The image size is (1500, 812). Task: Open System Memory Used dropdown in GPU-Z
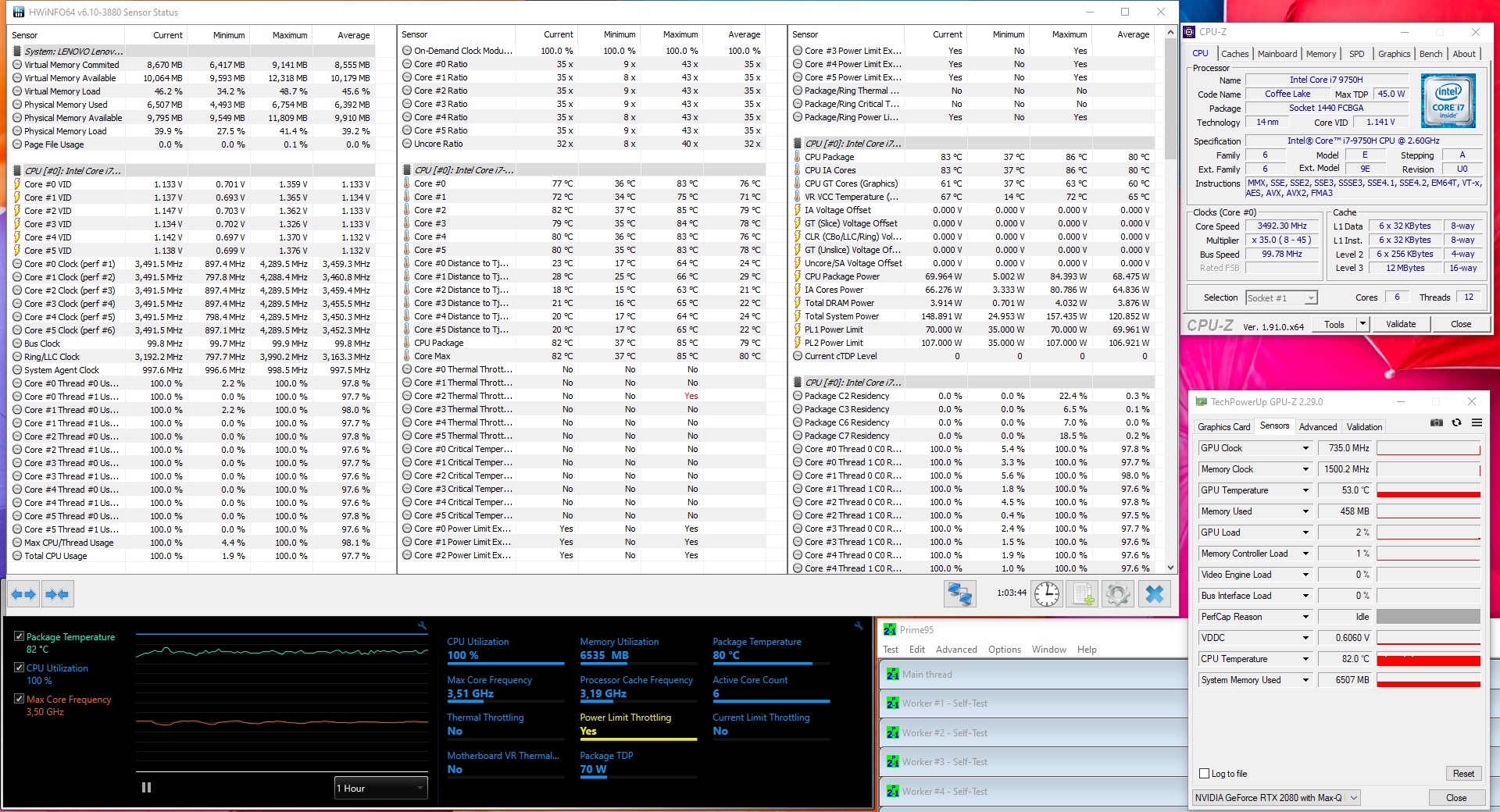click(1305, 680)
